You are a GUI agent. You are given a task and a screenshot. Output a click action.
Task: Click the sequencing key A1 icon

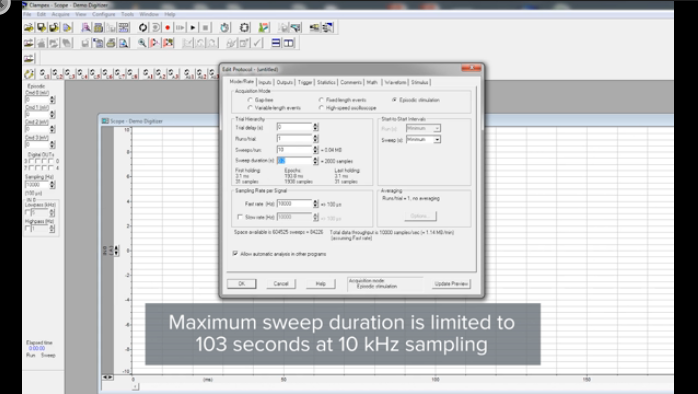pyautogui.click(x=148, y=73)
